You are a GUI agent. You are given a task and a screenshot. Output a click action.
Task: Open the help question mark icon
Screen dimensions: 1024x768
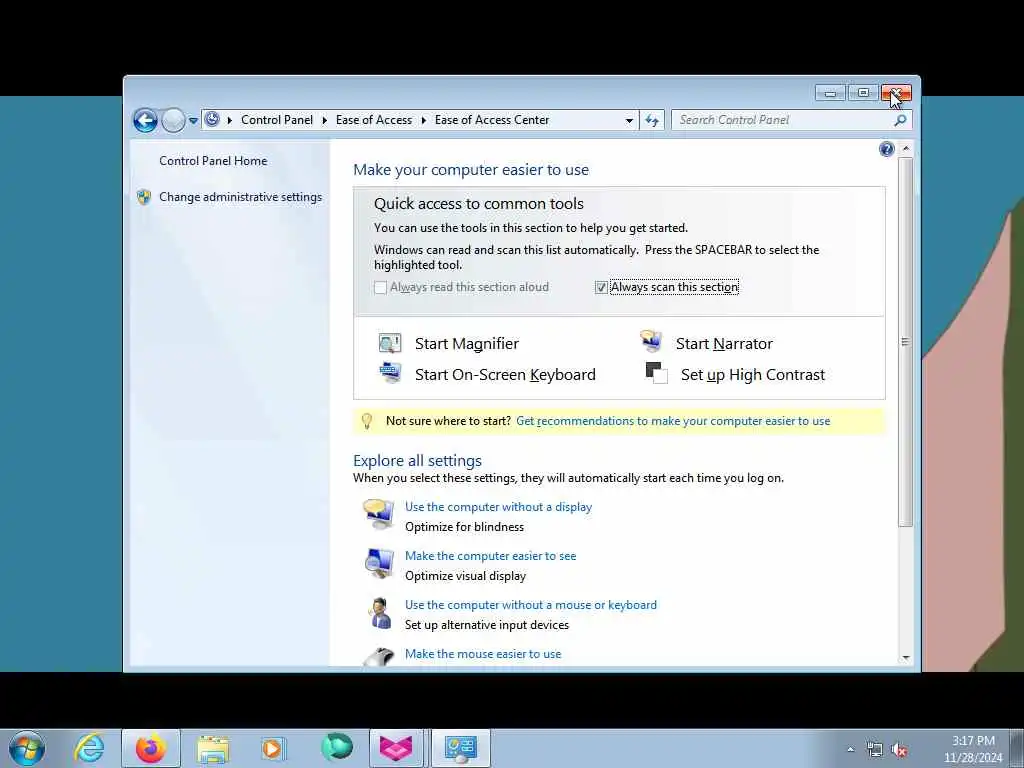[x=886, y=150]
